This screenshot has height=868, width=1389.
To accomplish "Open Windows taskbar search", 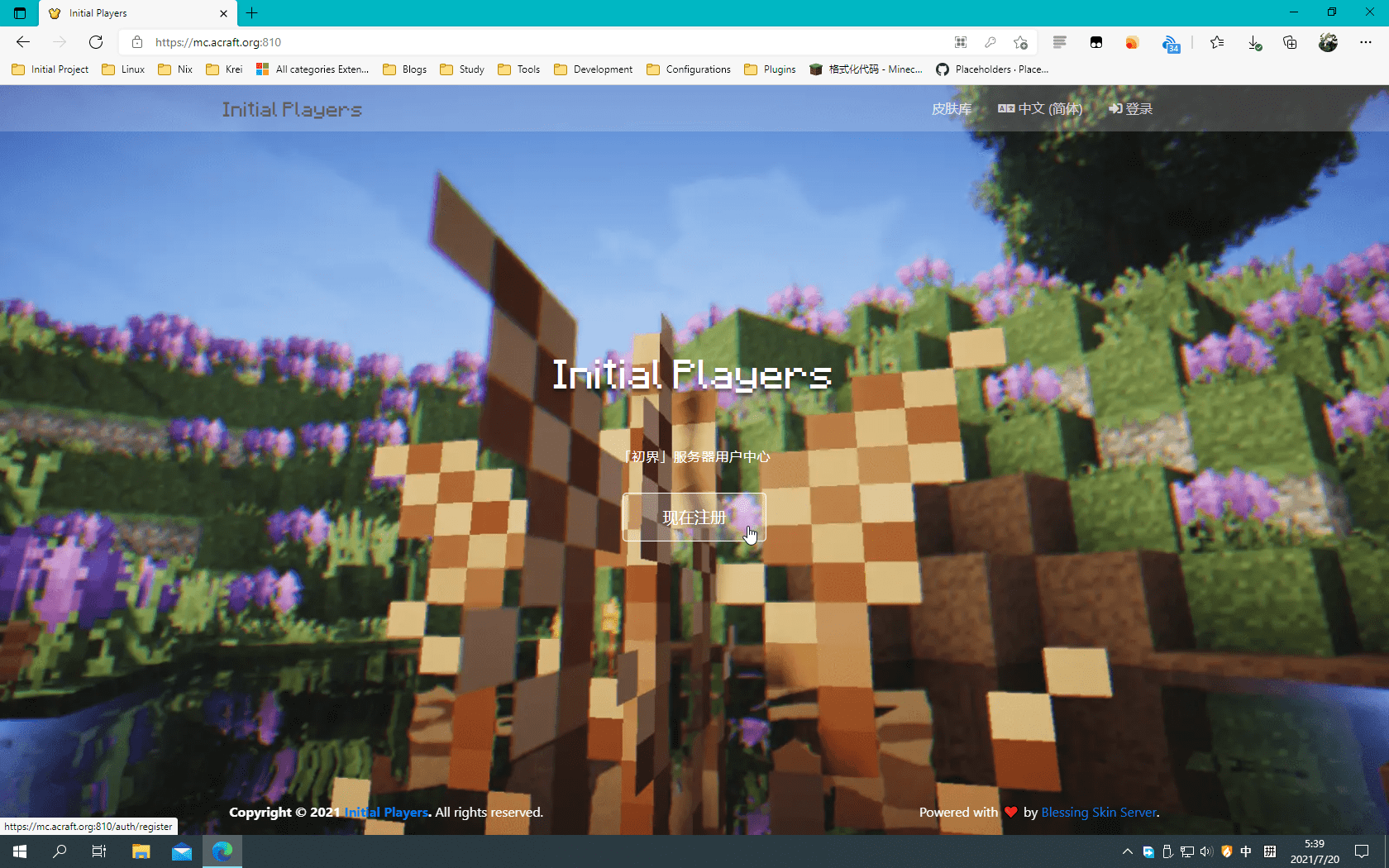I will click(x=60, y=851).
